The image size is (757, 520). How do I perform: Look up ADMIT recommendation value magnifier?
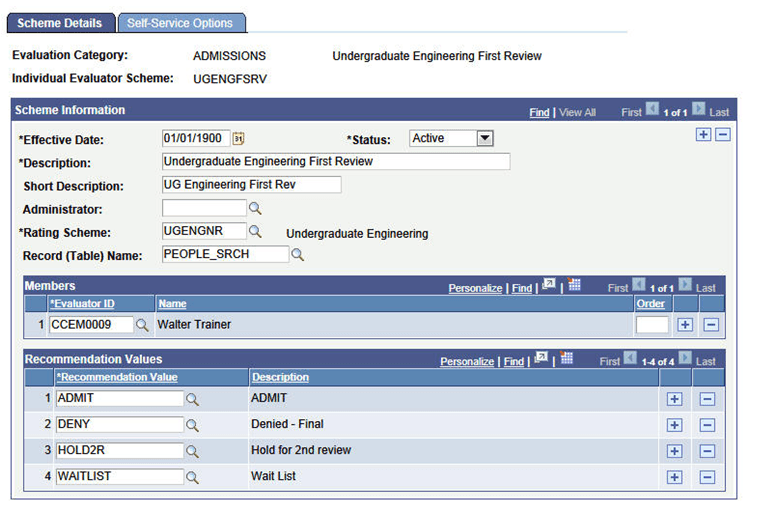click(192, 399)
